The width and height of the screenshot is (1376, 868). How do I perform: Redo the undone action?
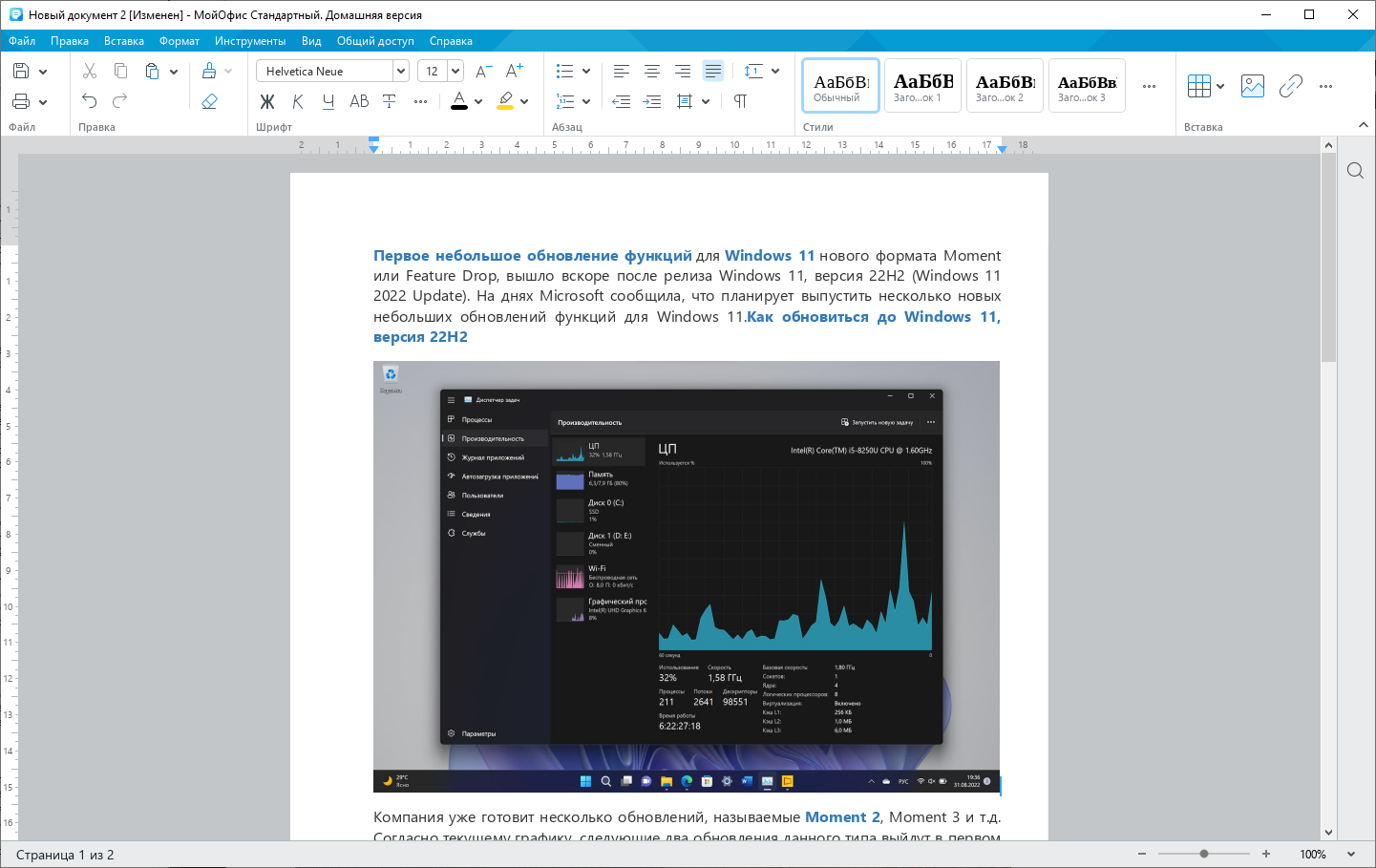(120, 101)
